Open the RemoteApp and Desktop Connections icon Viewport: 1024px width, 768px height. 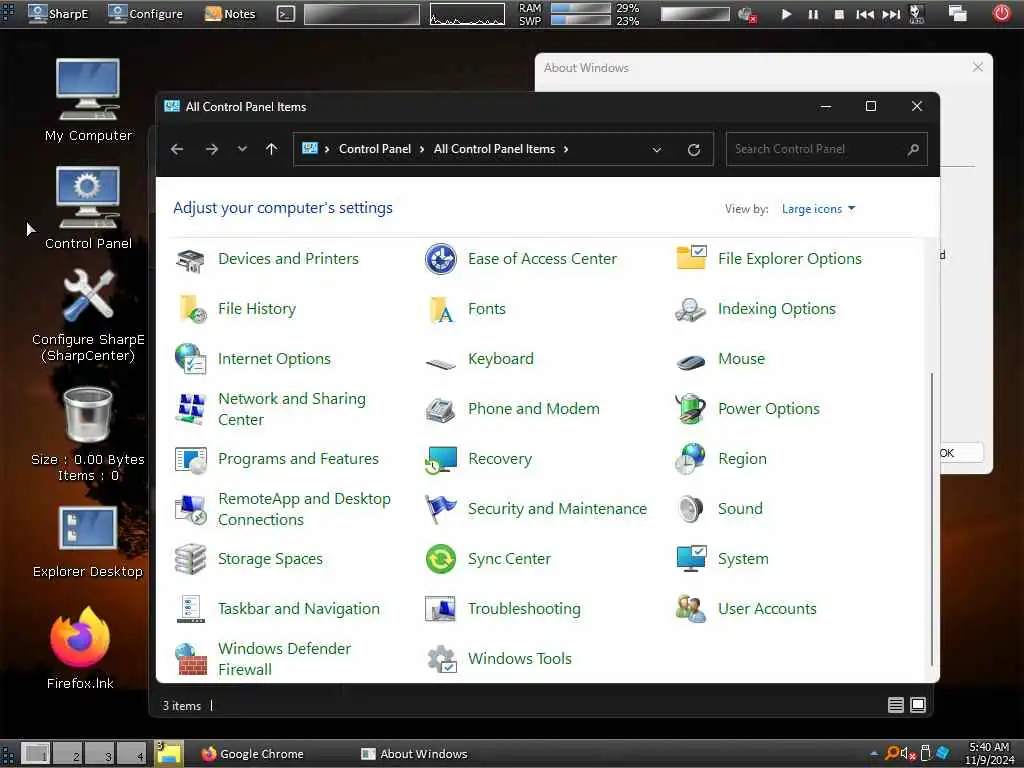tap(191, 509)
